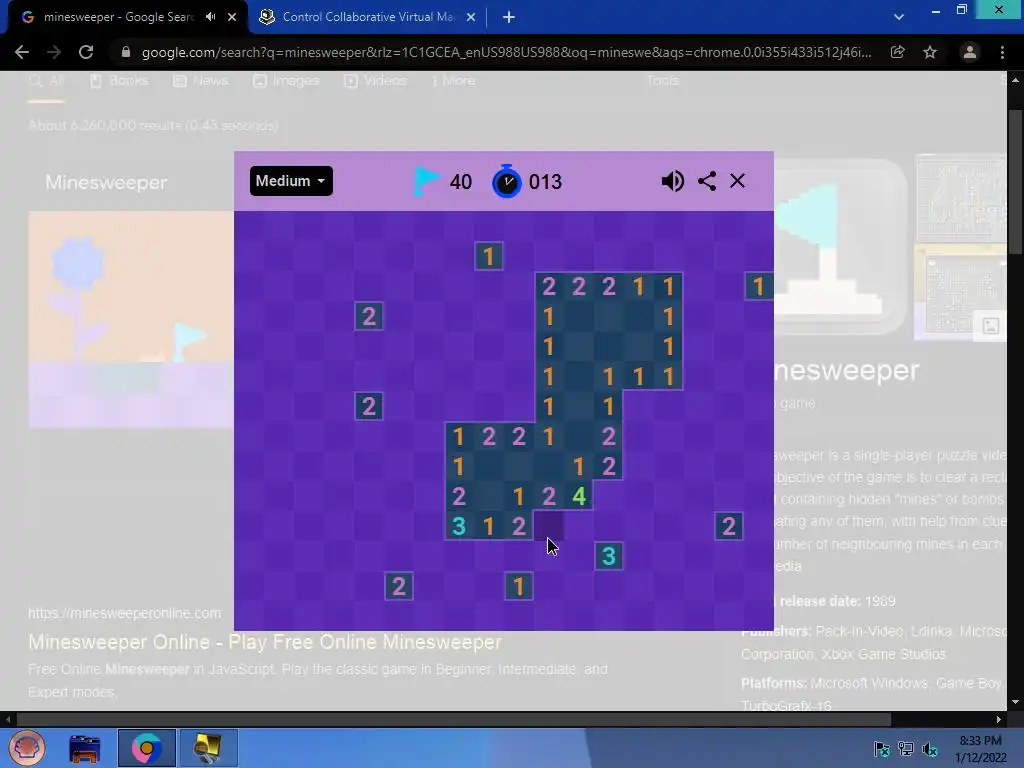Mute the Minesweeper game sound
Viewport: 1024px width, 768px height.
(x=672, y=181)
